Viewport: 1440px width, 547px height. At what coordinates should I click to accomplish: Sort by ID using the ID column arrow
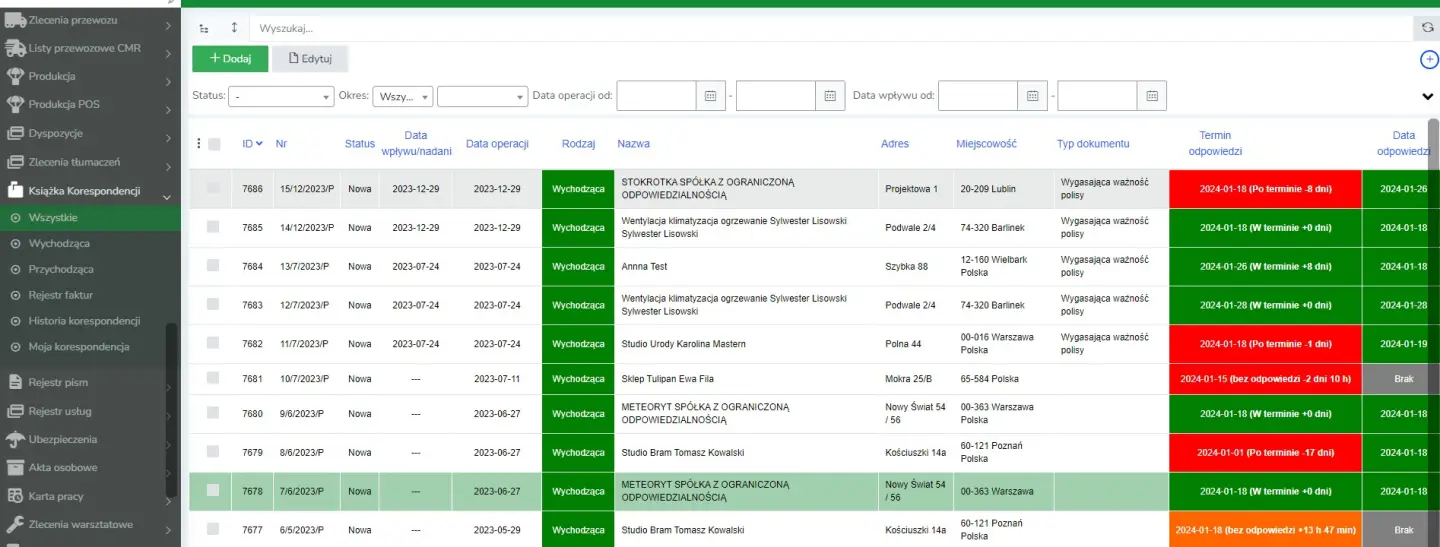(260, 144)
